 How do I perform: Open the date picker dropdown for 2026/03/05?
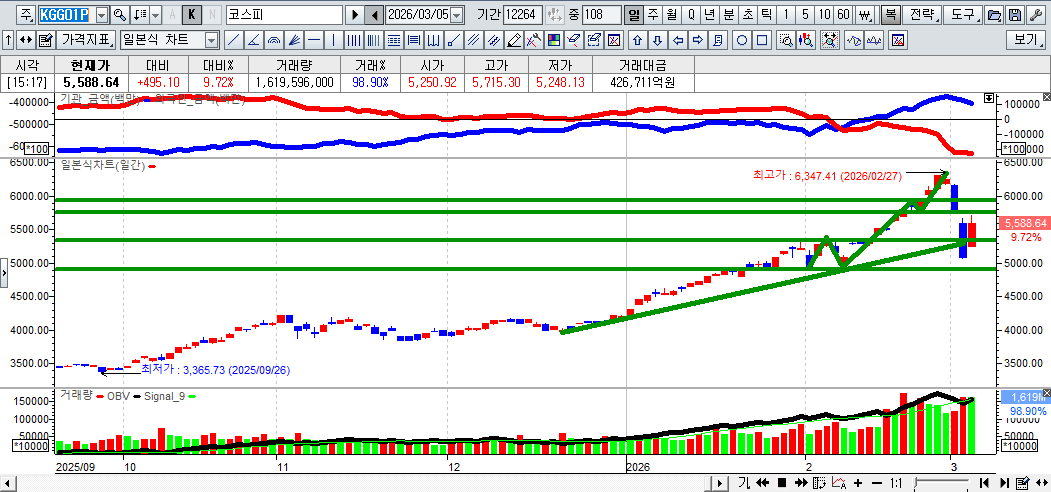tap(457, 15)
